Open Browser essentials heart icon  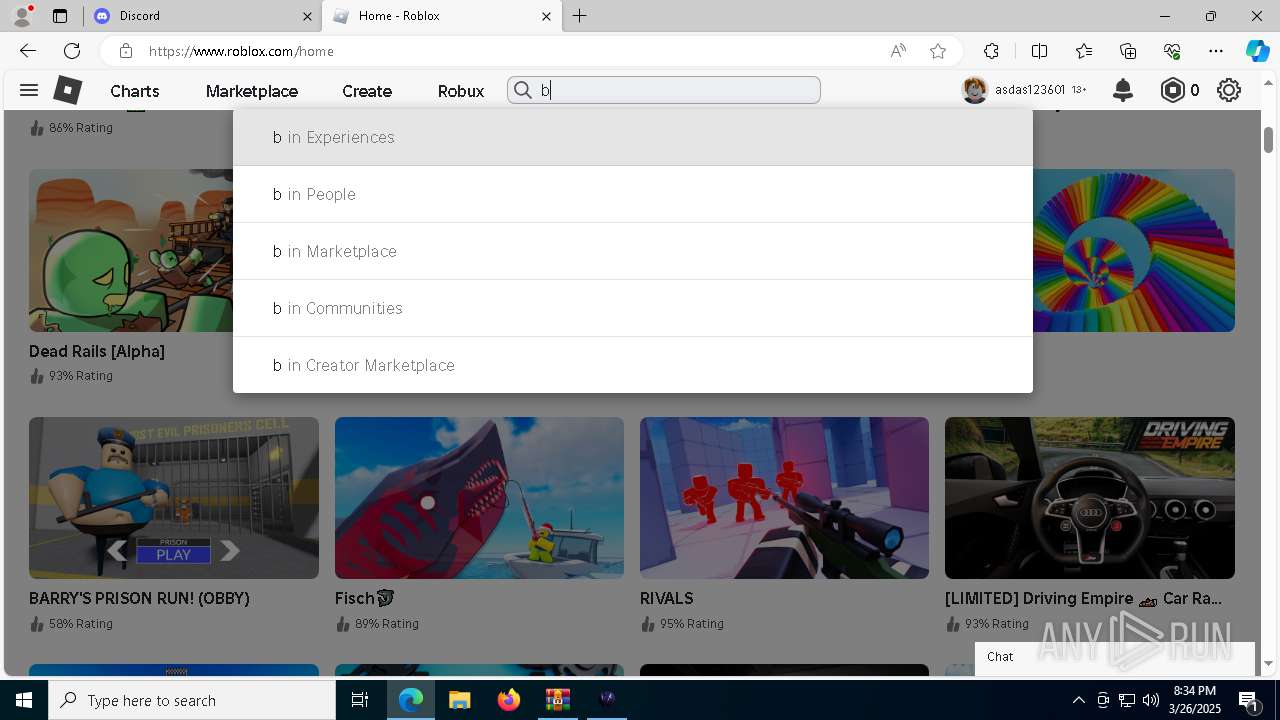[1172, 51]
